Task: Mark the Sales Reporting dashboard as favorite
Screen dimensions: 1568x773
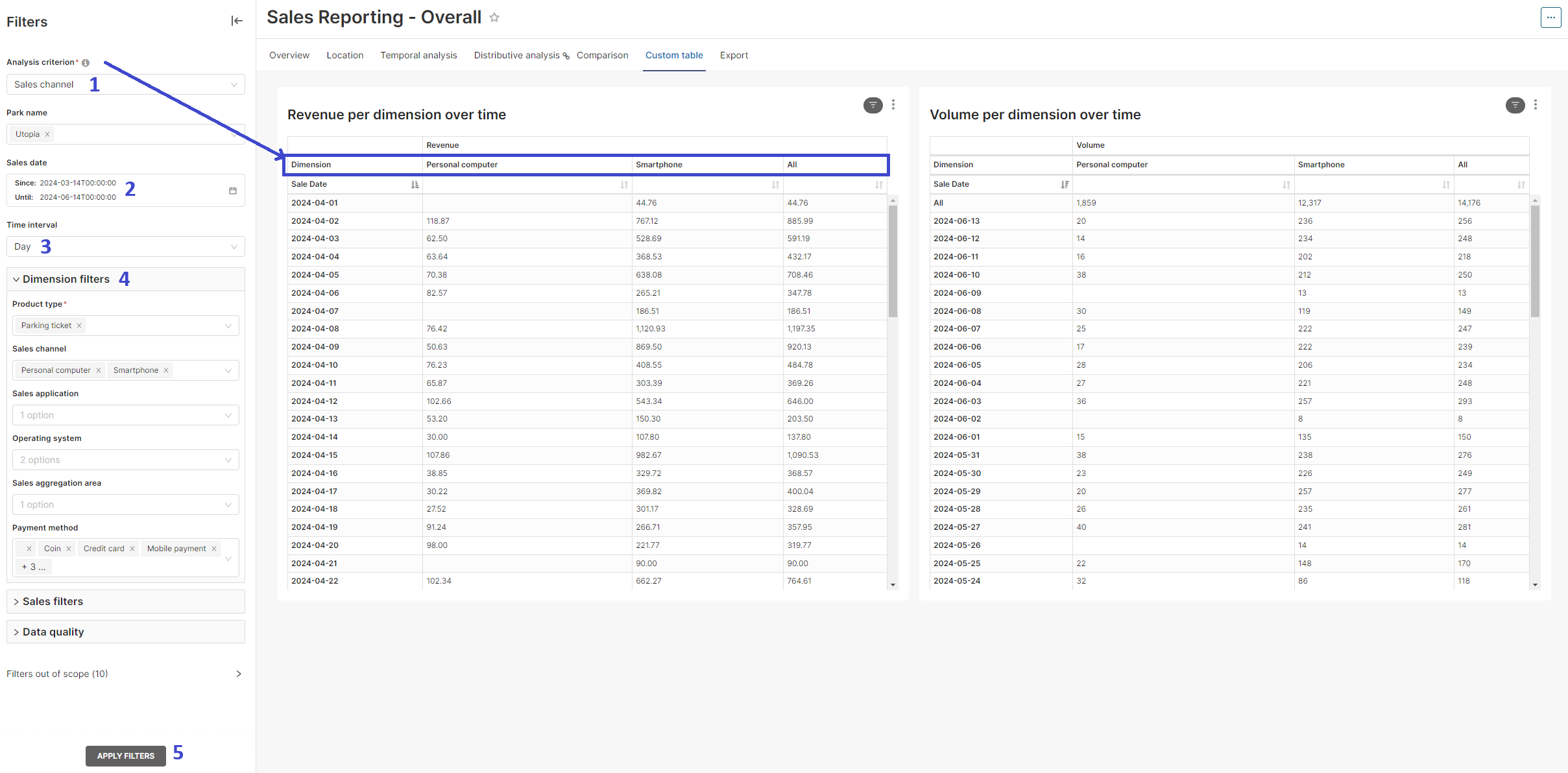Action: pyautogui.click(x=494, y=18)
